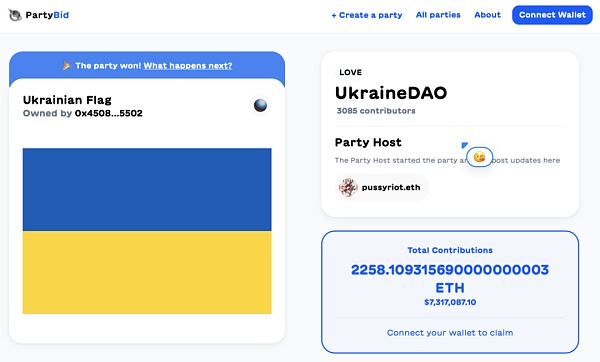Open the globe icon beside Ukrainian Flag
Screen dimensions: 600x362
point(260,105)
